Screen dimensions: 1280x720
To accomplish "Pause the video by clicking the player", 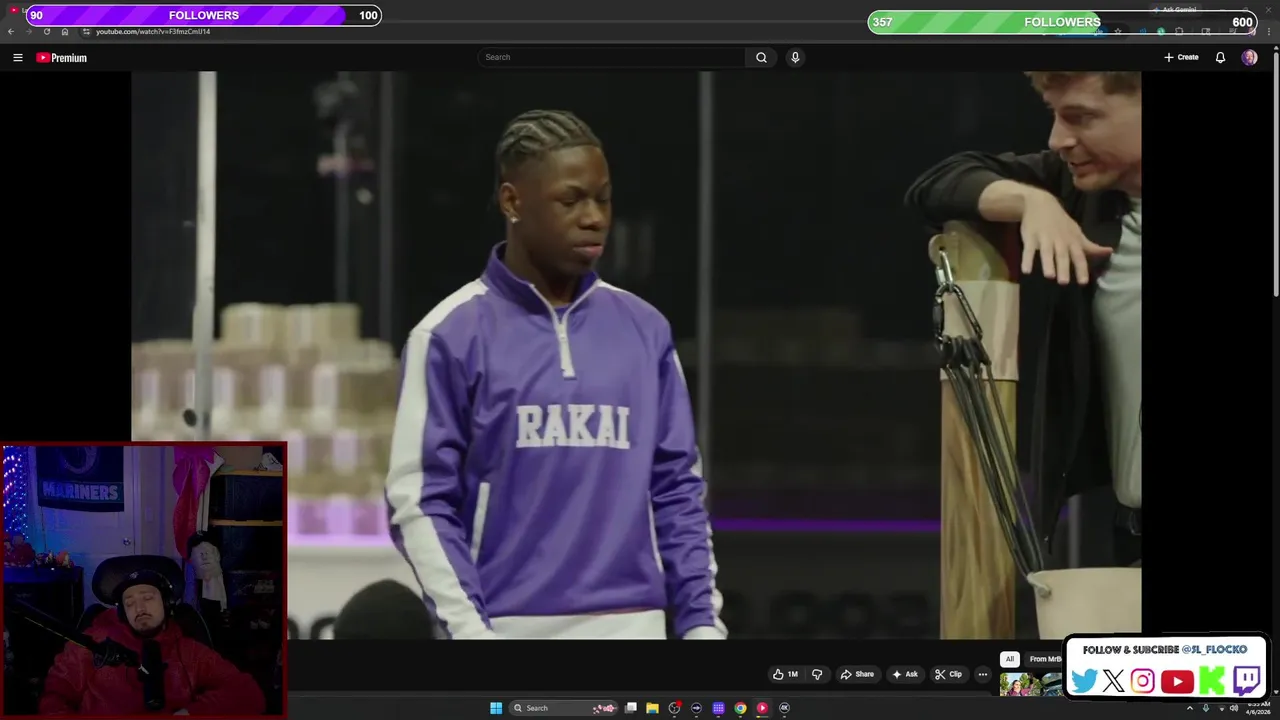I will pos(636,355).
